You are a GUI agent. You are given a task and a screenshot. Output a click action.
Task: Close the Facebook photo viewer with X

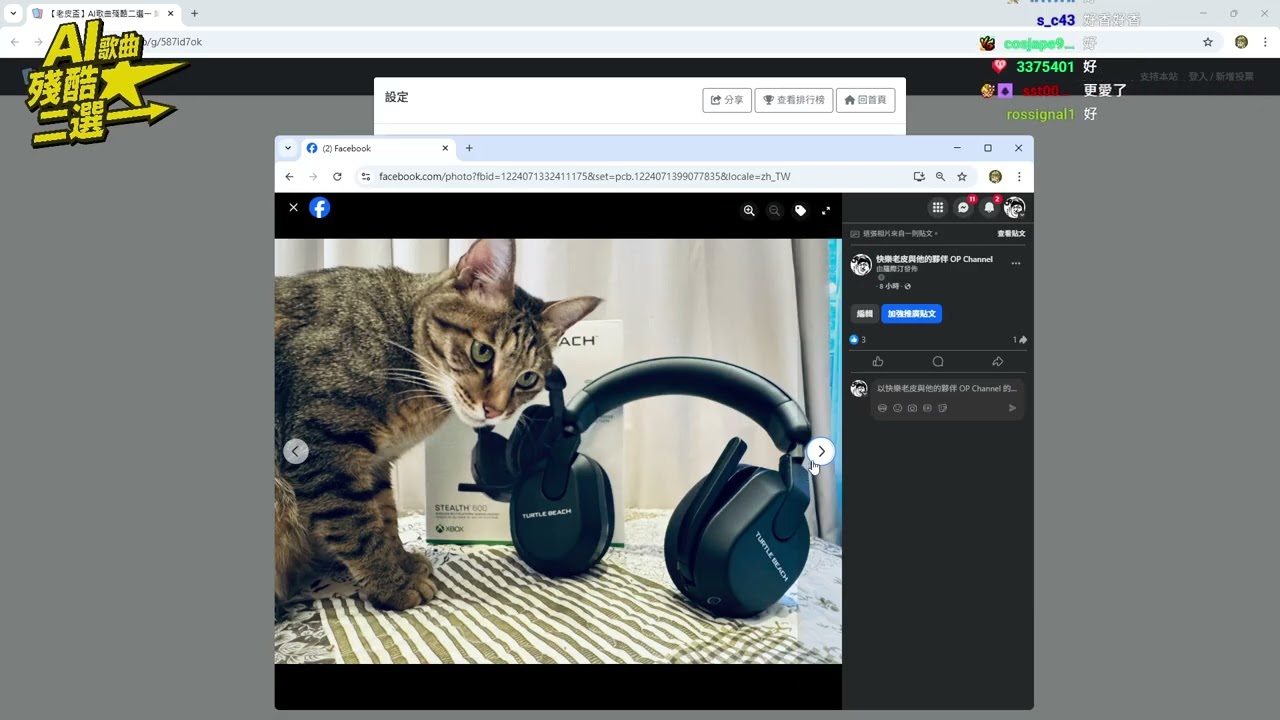(293, 207)
